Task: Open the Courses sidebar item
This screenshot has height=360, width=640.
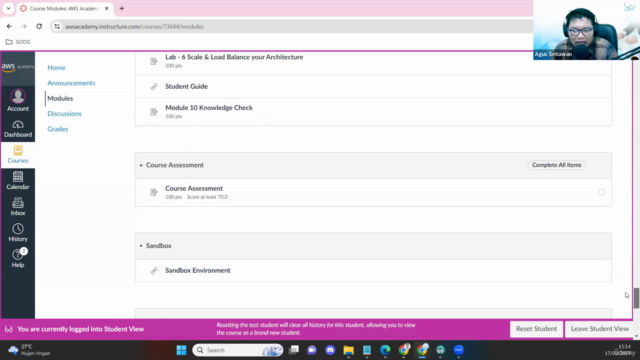Action: (x=18, y=155)
